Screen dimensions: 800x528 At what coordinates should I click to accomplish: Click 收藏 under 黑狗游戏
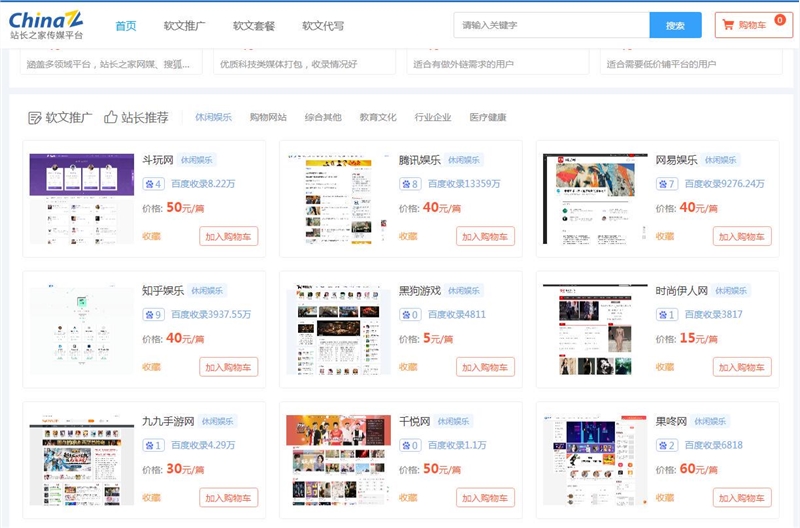pos(408,367)
